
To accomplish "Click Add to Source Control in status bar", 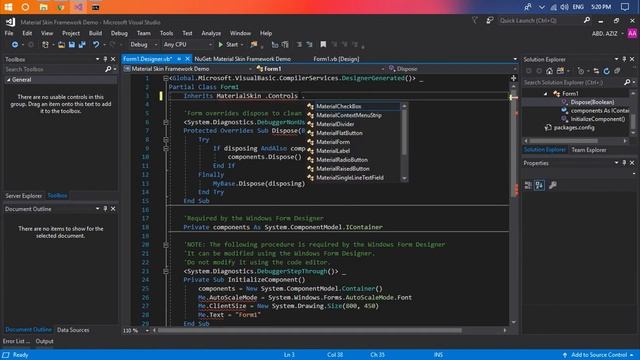I will coord(598,355).
